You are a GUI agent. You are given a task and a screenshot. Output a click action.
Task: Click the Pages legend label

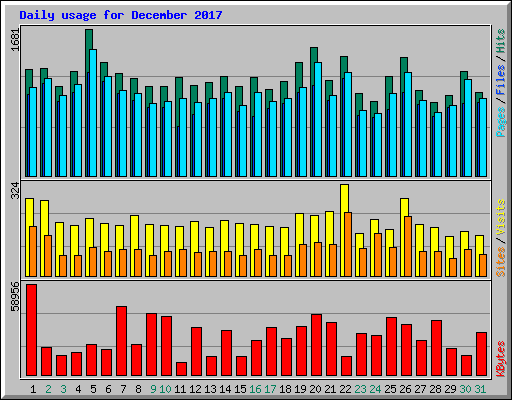pos(501,122)
